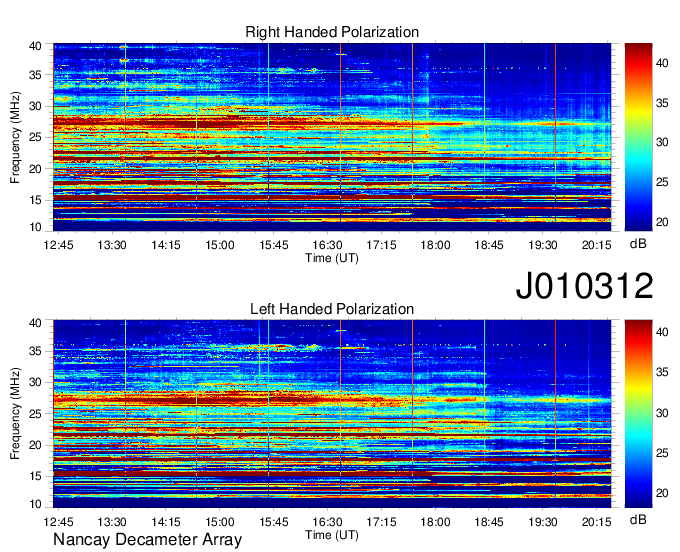Click the "Nancay Decameter Array" caption

pos(147,540)
